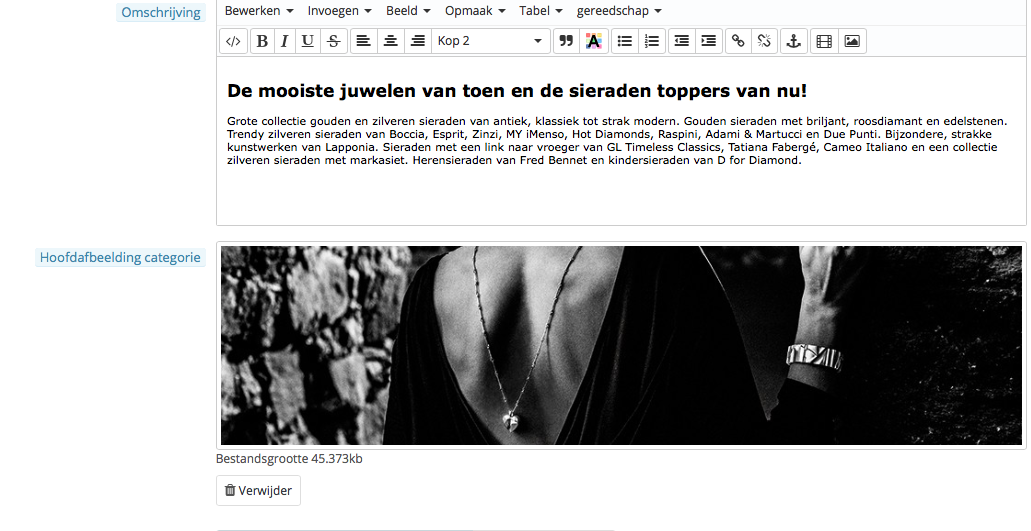Screen dimensions: 1031x531
Task: Click the category main image thumbnail
Action: pyautogui.click(x=621, y=346)
